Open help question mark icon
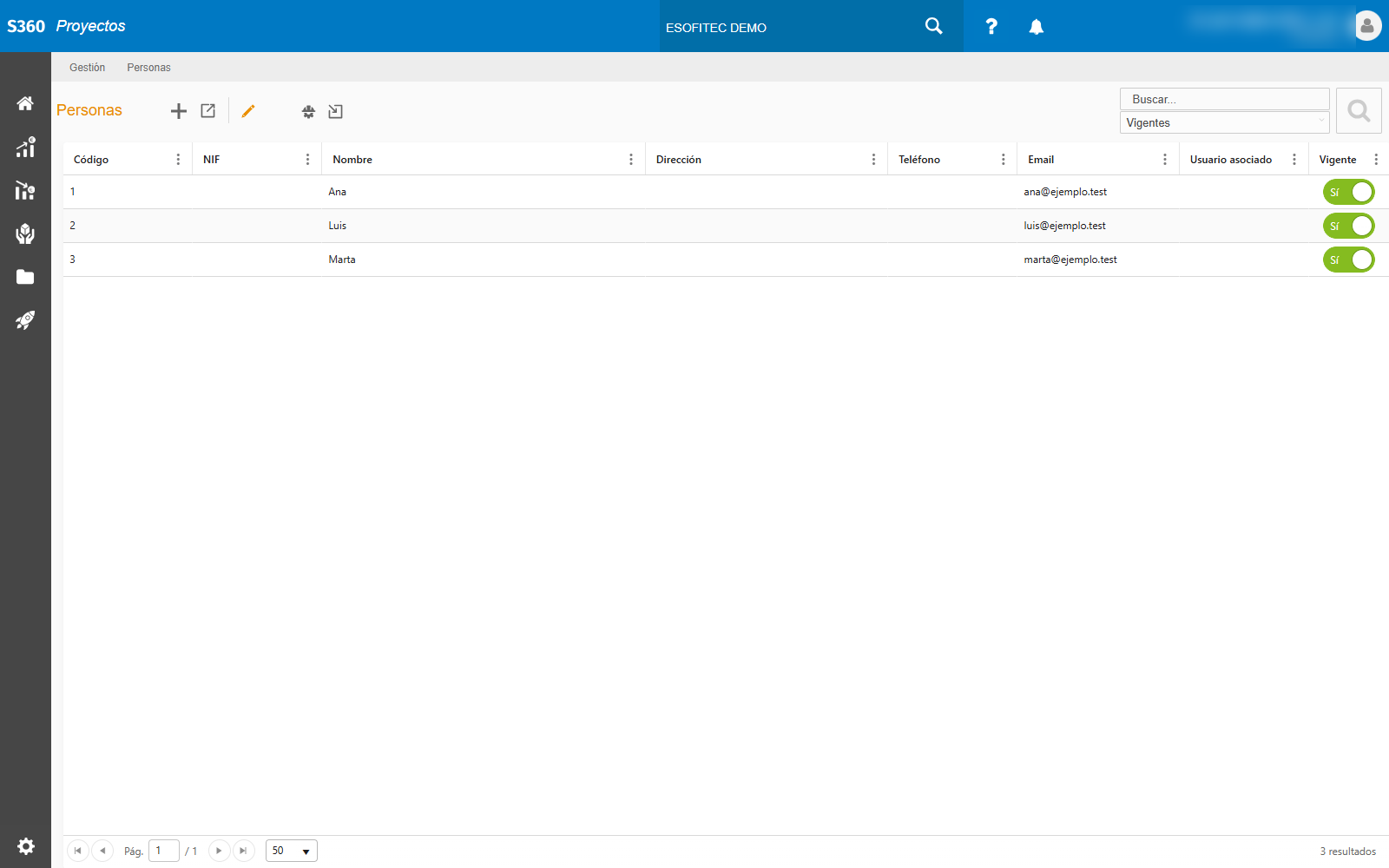Viewport: 1389px width, 868px height. 991,27
